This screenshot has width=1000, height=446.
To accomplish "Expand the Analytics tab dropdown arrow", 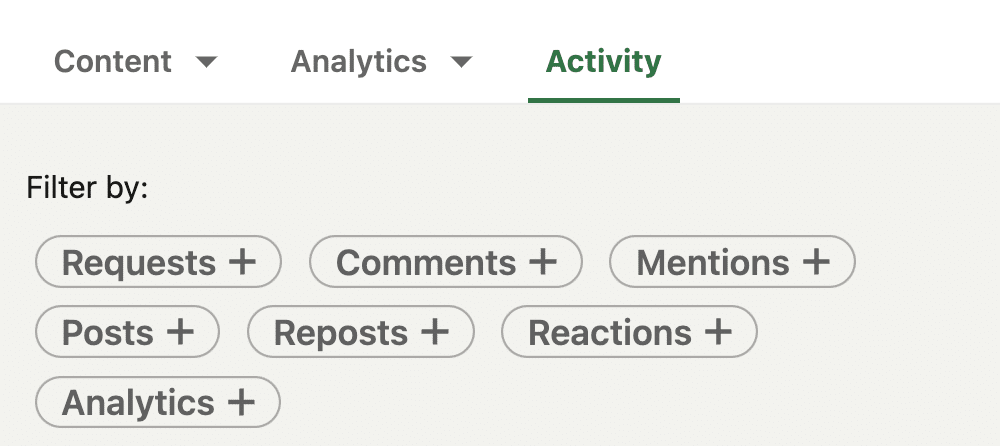I will point(461,62).
